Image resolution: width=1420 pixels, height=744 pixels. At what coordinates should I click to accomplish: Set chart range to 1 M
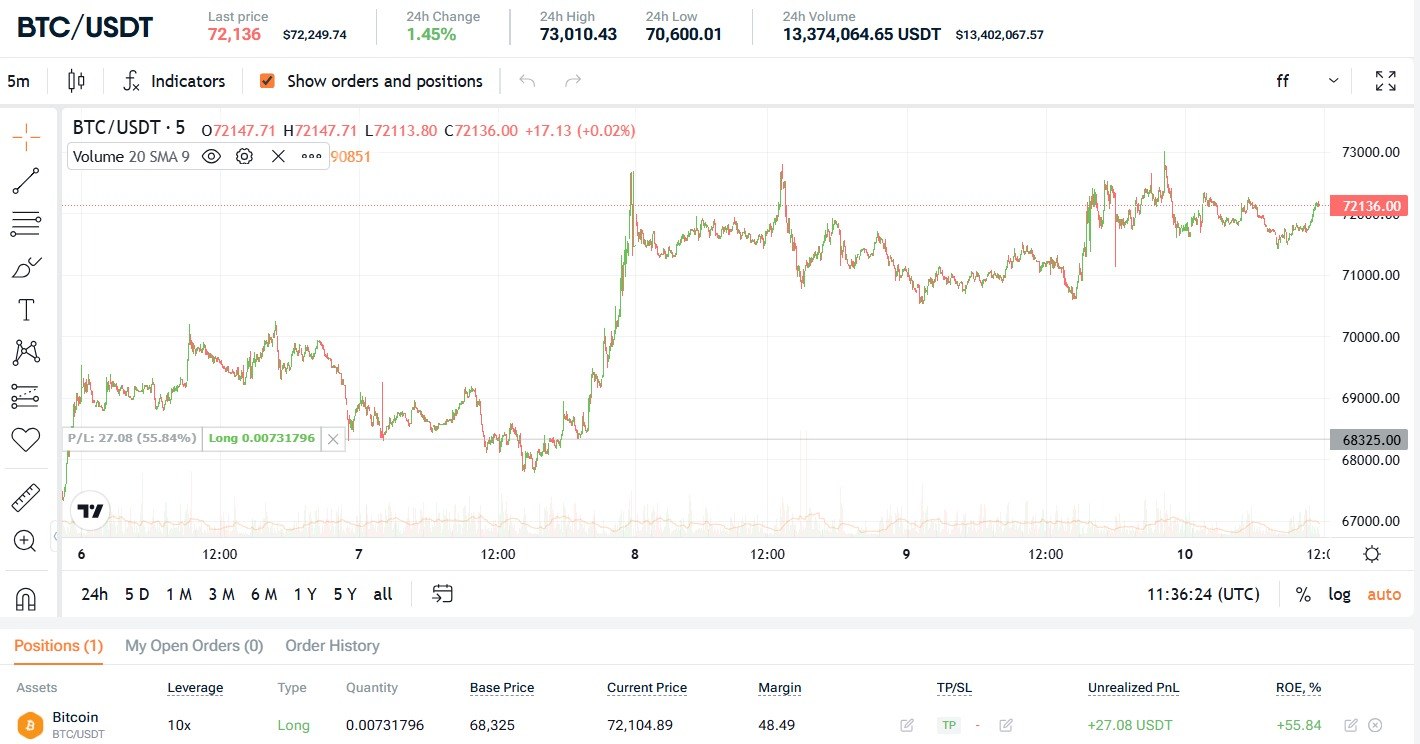[179, 594]
